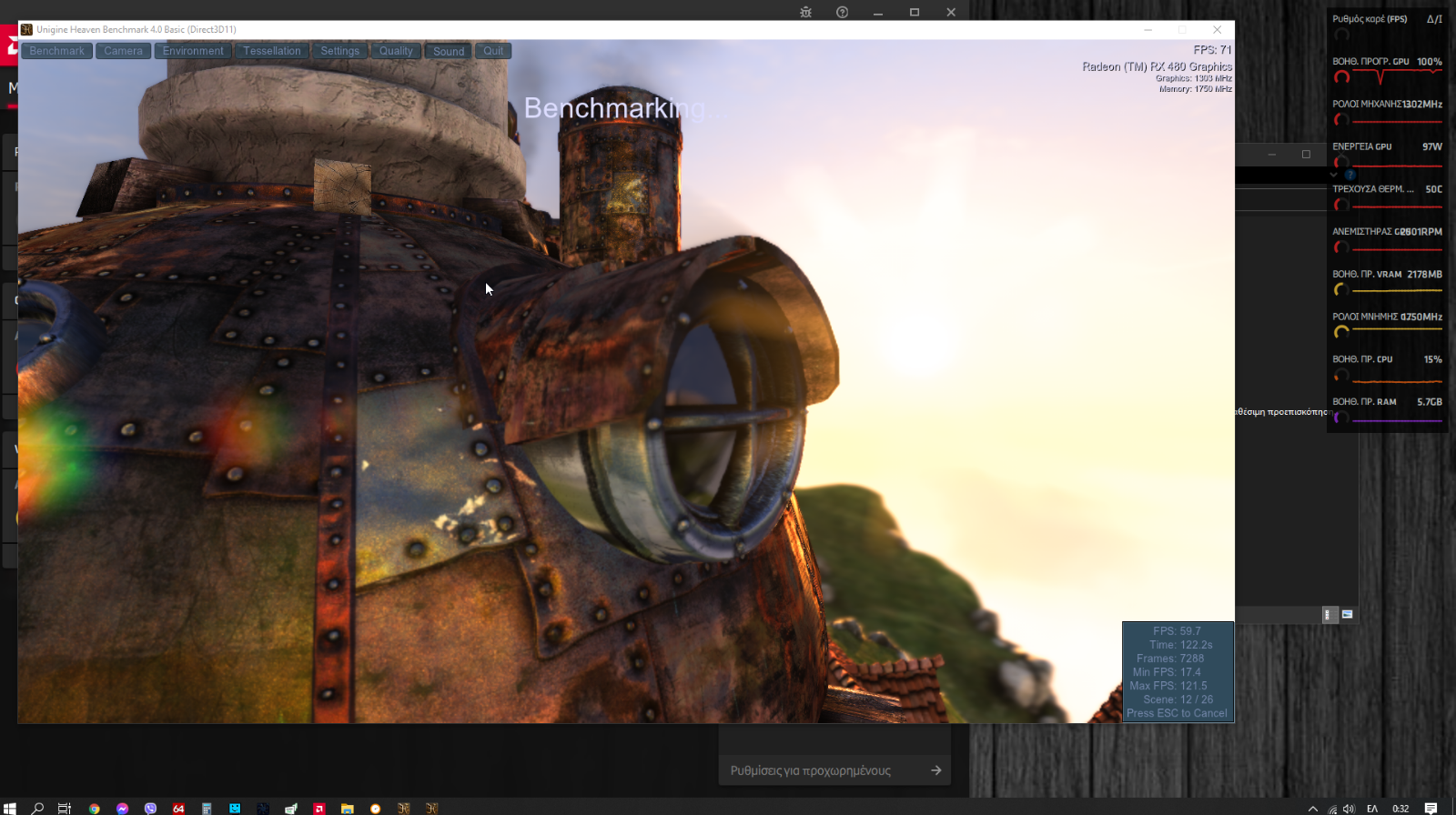Image resolution: width=1456 pixels, height=815 pixels.
Task: Open File Explorer from taskbar
Action: pyautogui.click(x=347, y=808)
